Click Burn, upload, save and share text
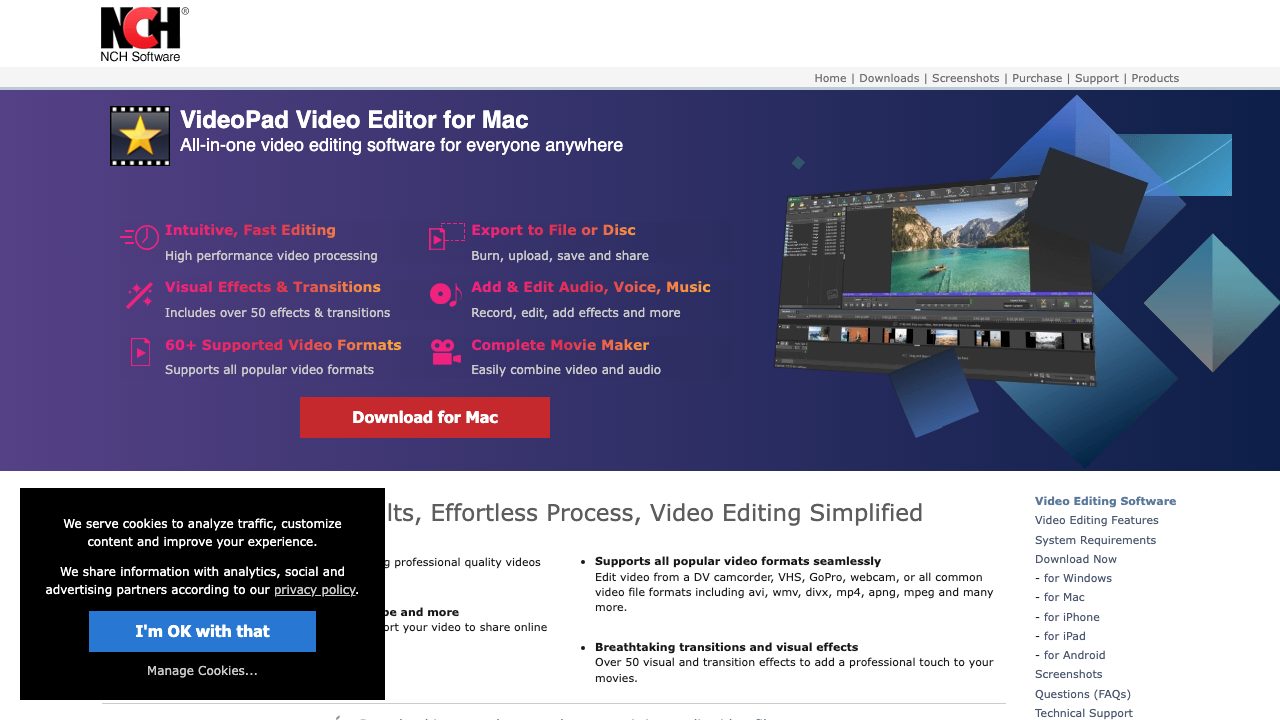This screenshot has width=1280, height=720. (560, 256)
